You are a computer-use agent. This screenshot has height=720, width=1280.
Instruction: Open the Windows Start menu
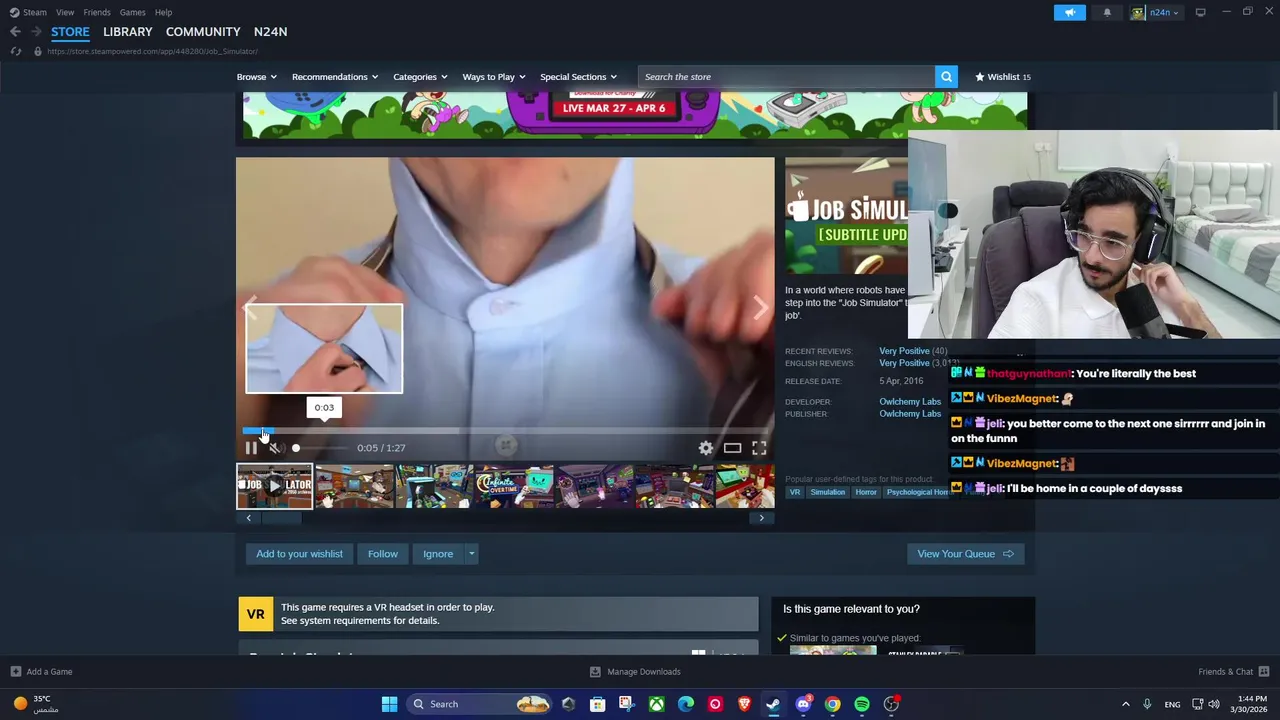(x=389, y=704)
